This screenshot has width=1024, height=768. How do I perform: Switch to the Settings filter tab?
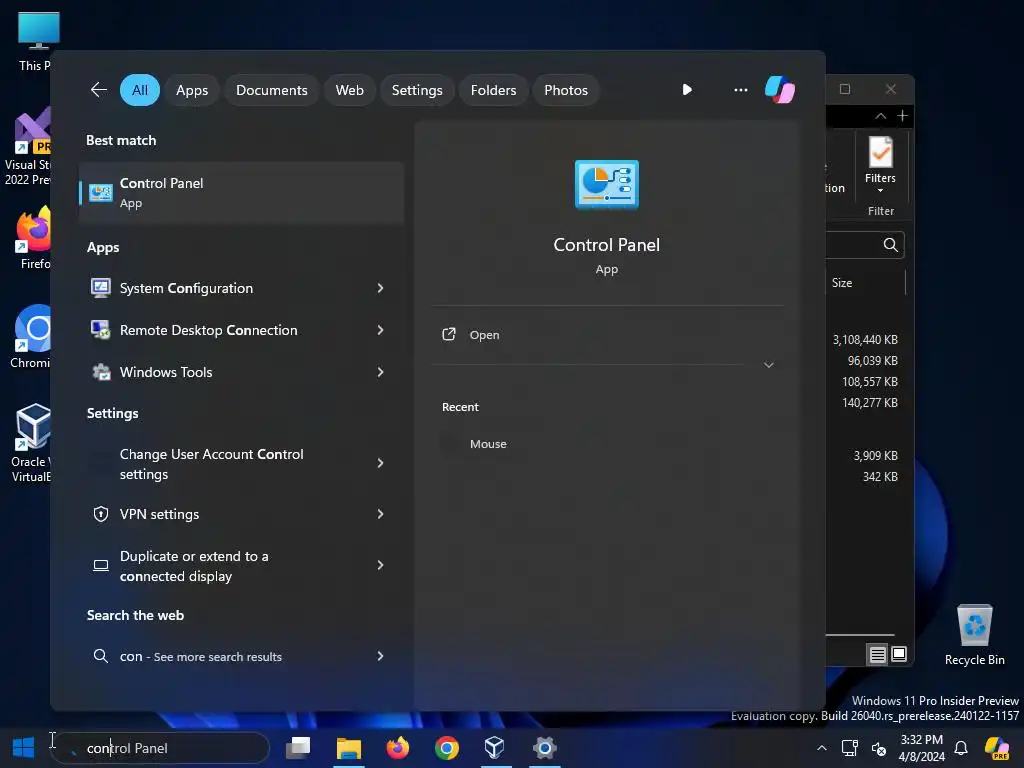pos(417,90)
